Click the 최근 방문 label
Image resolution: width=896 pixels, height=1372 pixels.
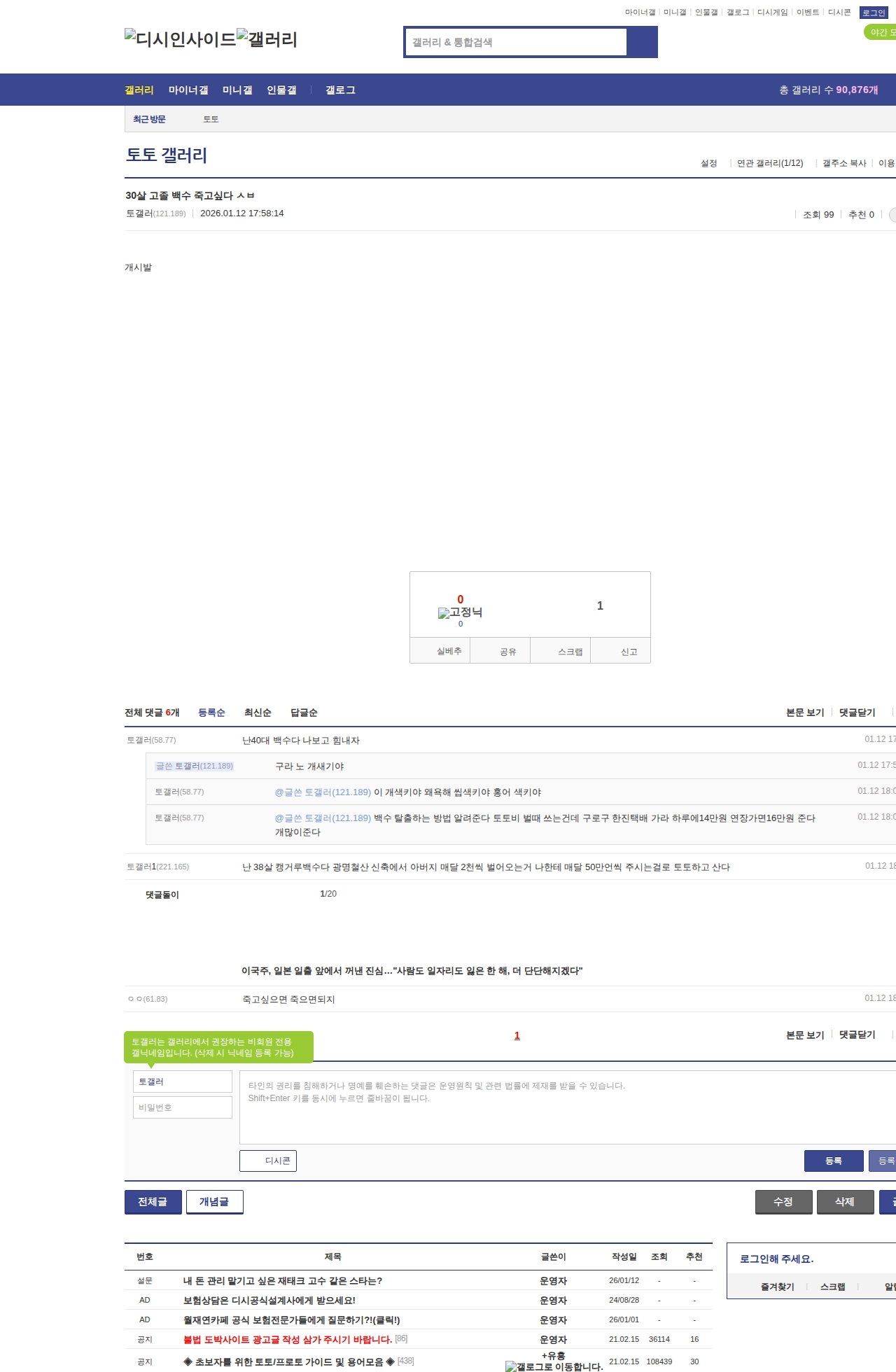tap(149, 119)
